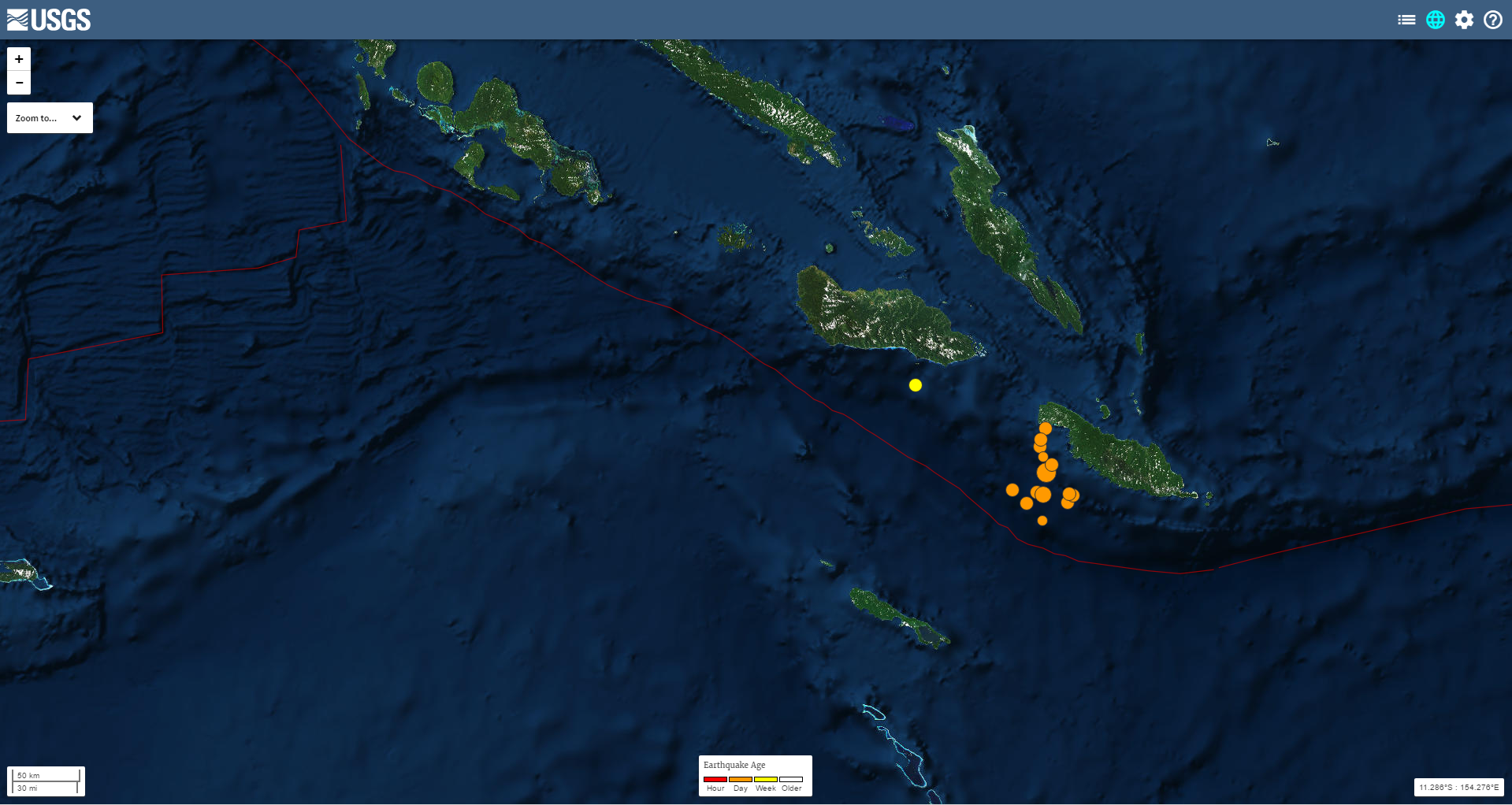1512x805 pixels.
Task: Click the northernmost orange earthquake marker
Action: (1046, 428)
